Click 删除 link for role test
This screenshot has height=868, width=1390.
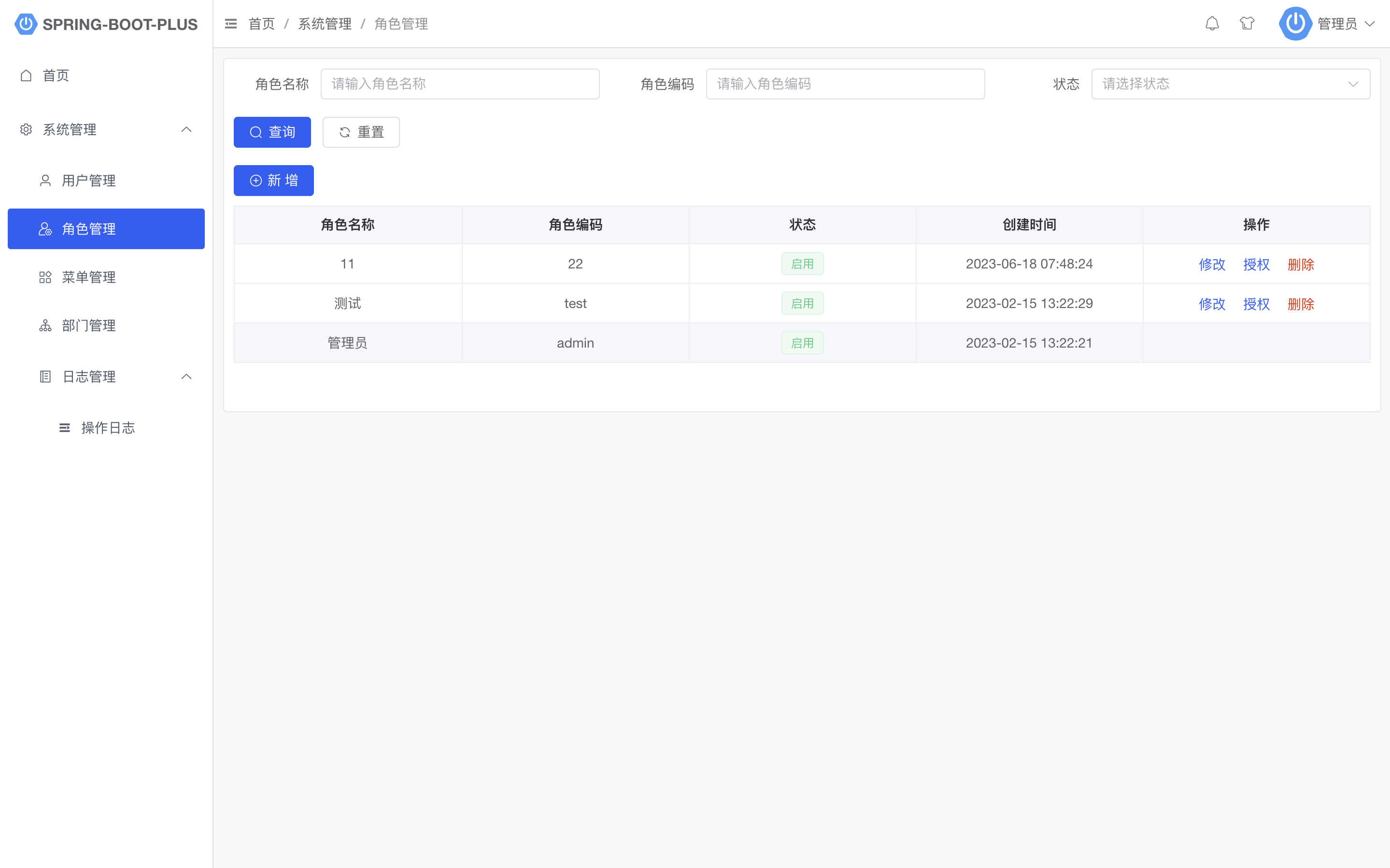[1301, 304]
